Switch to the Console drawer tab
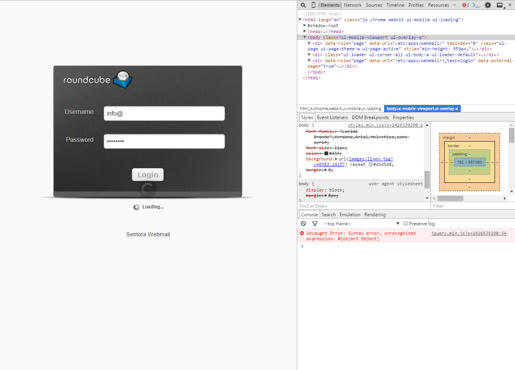 309,215
